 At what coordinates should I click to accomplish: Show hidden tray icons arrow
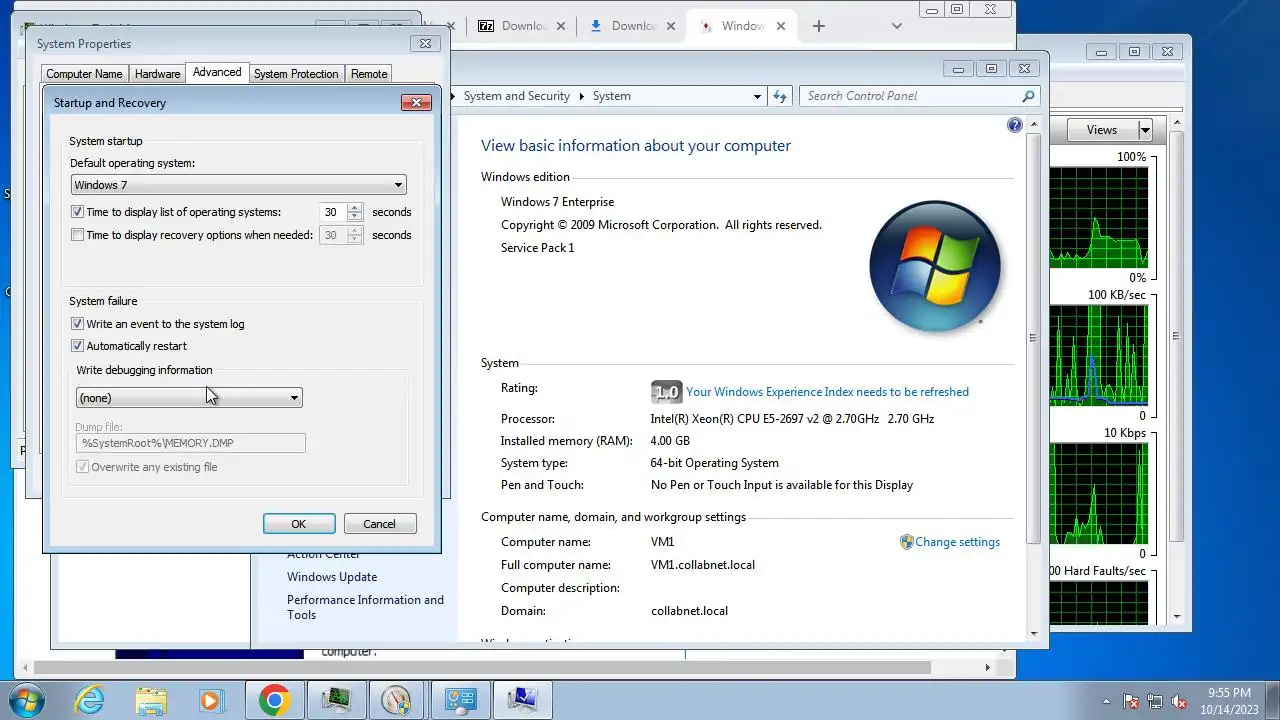coord(1106,701)
